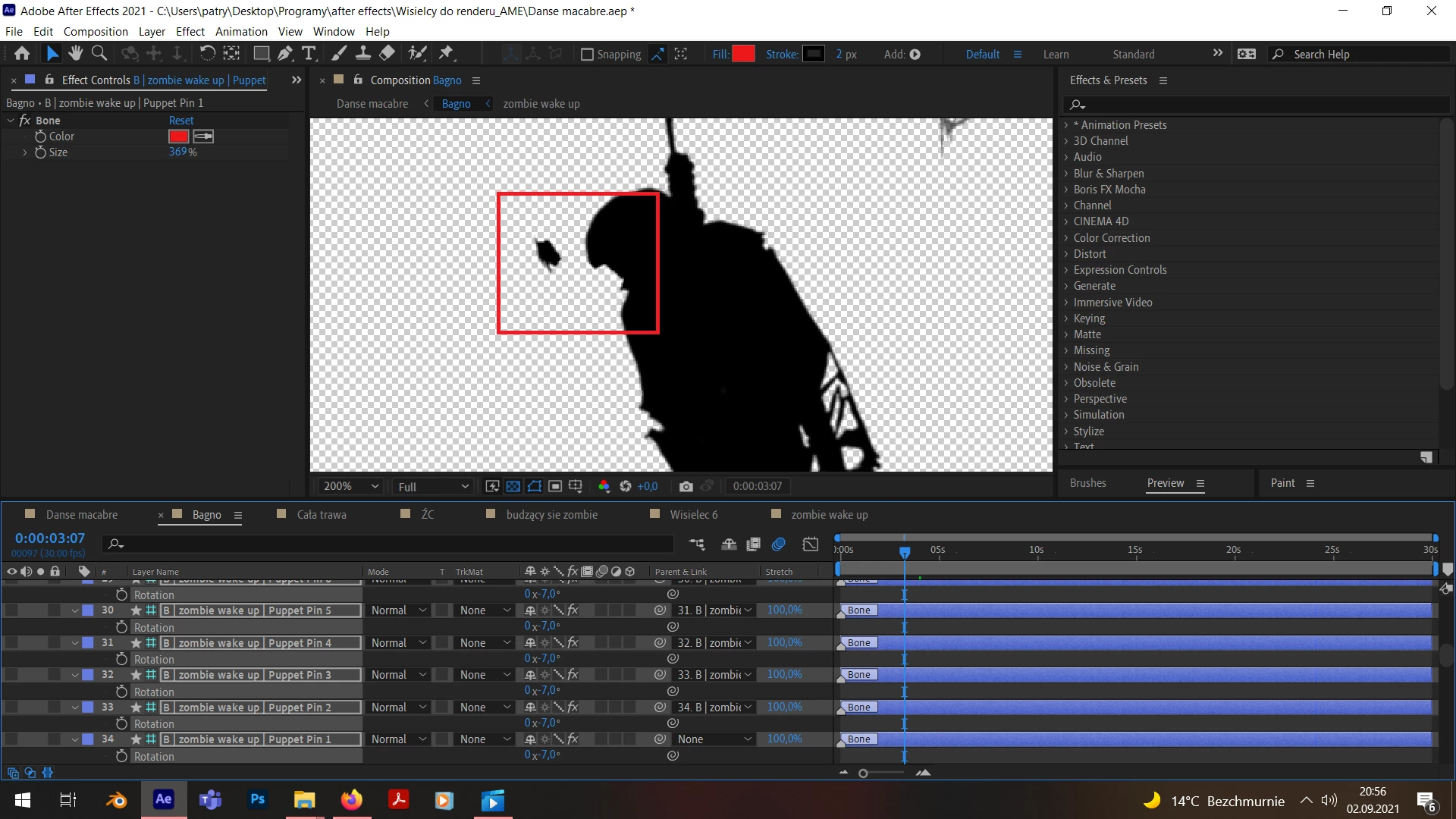The width and height of the screenshot is (1456, 819).
Task: Select the Hand tool
Action: click(x=75, y=54)
